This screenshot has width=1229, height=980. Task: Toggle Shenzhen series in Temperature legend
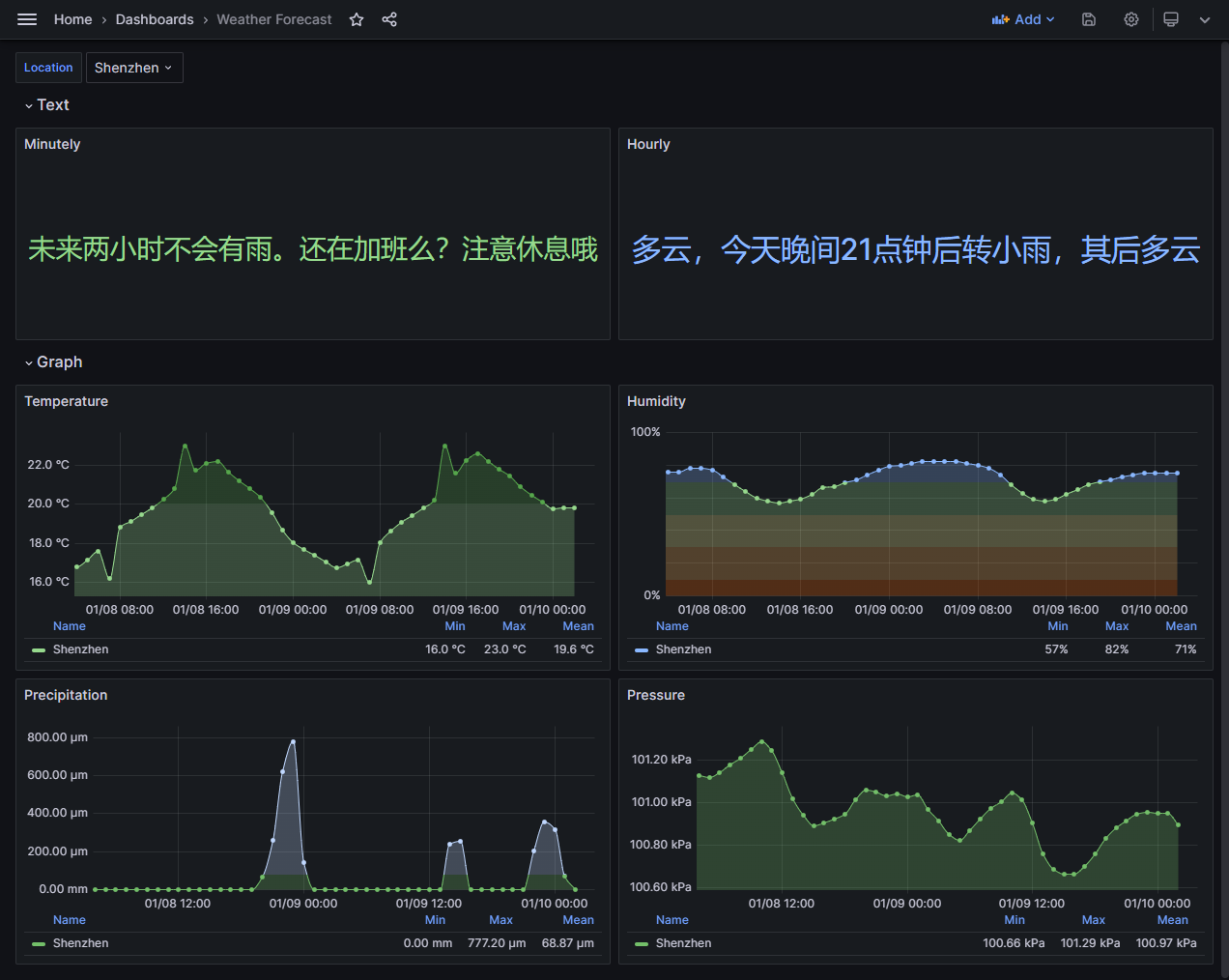click(x=80, y=649)
